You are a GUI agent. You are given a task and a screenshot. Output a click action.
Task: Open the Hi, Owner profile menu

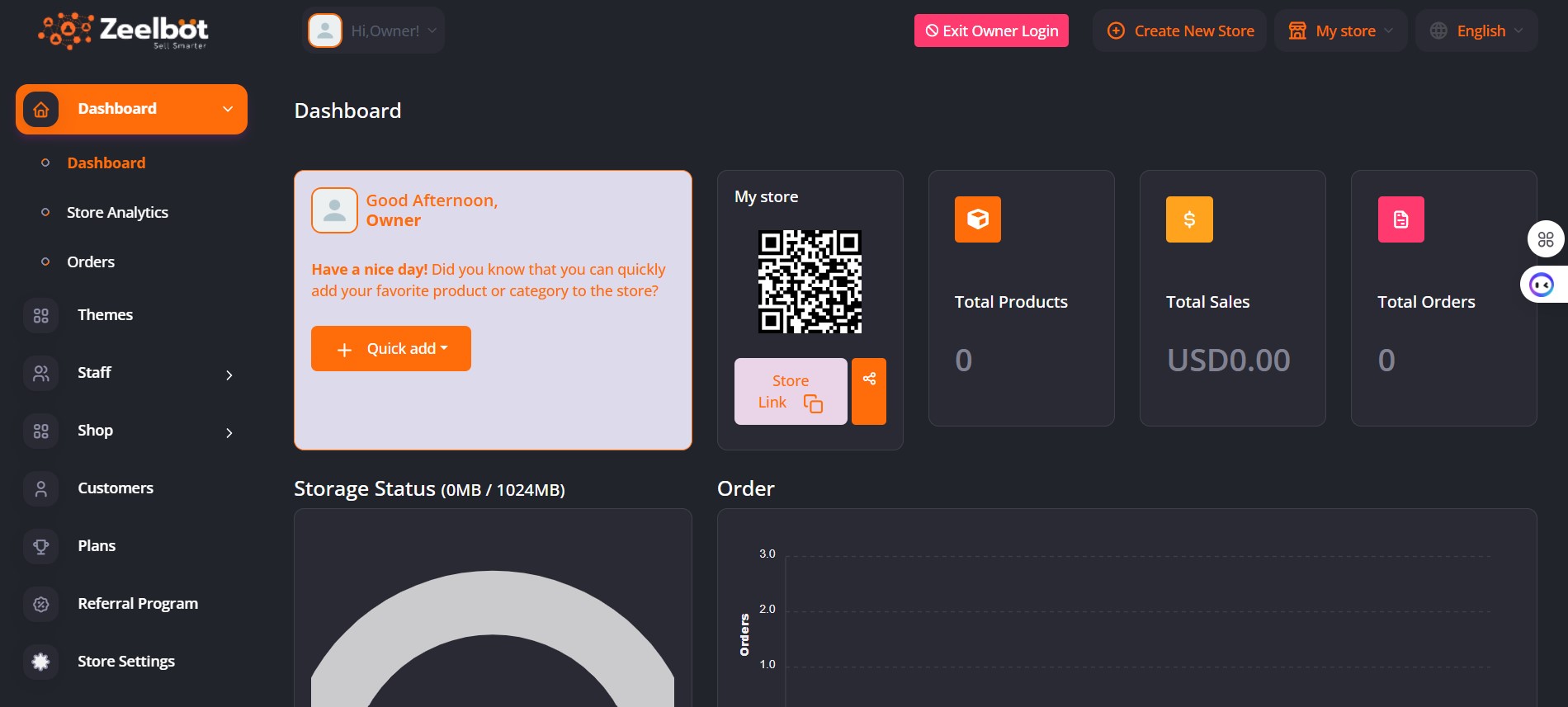click(374, 31)
